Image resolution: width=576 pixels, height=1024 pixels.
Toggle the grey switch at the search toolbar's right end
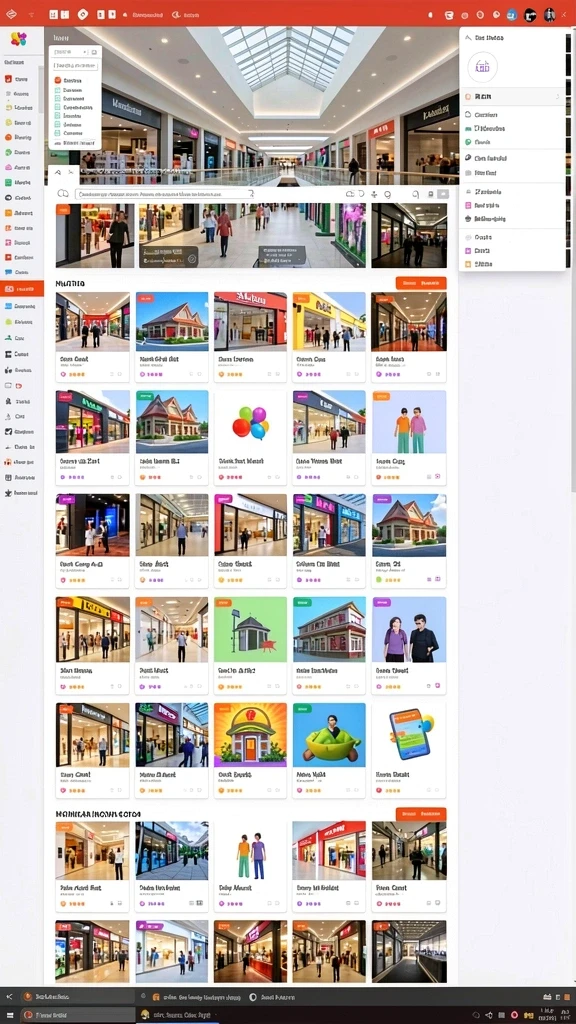(443, 194)
